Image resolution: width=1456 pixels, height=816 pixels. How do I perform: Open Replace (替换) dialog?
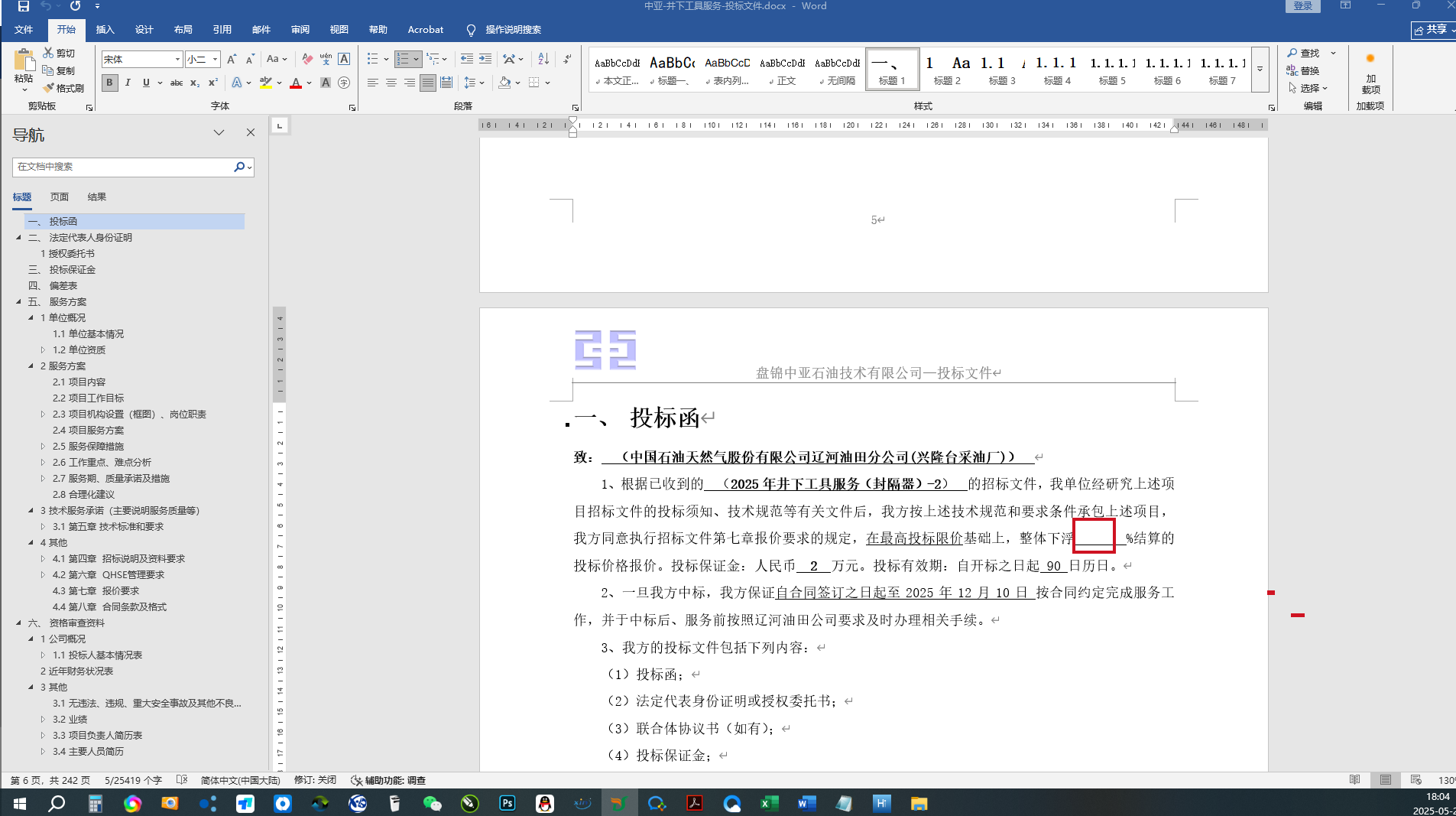pyautogui.click(x=1303, y=70)
